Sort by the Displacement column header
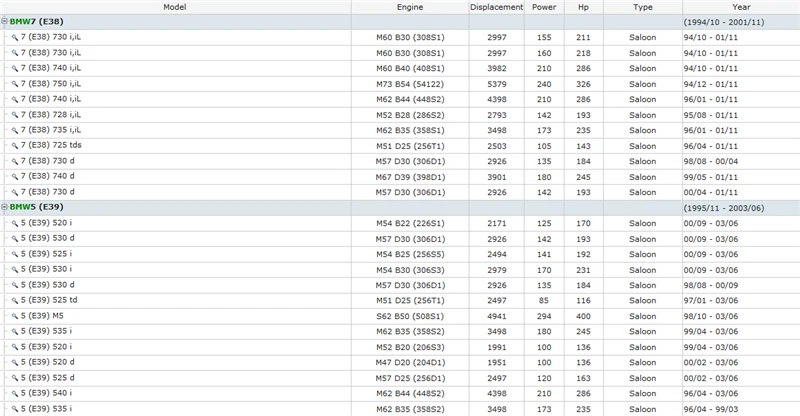This screenshot has width=800, height=416. [x=496, y=7]
